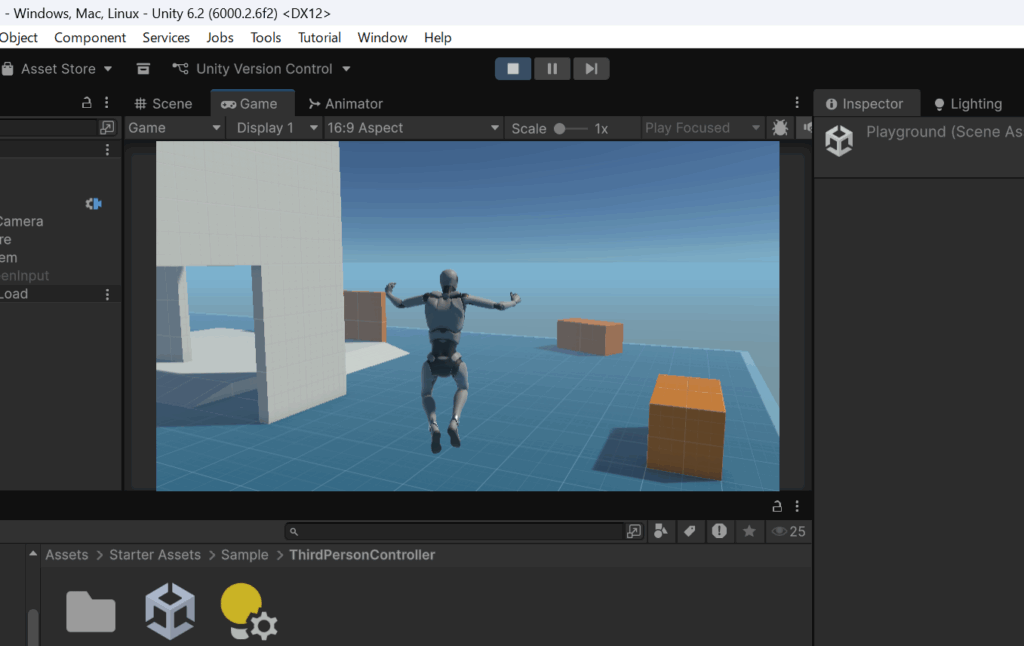Open the lighting settings asset thumbnail
This screenshot has height=646, width=1024.
(247, 611)
